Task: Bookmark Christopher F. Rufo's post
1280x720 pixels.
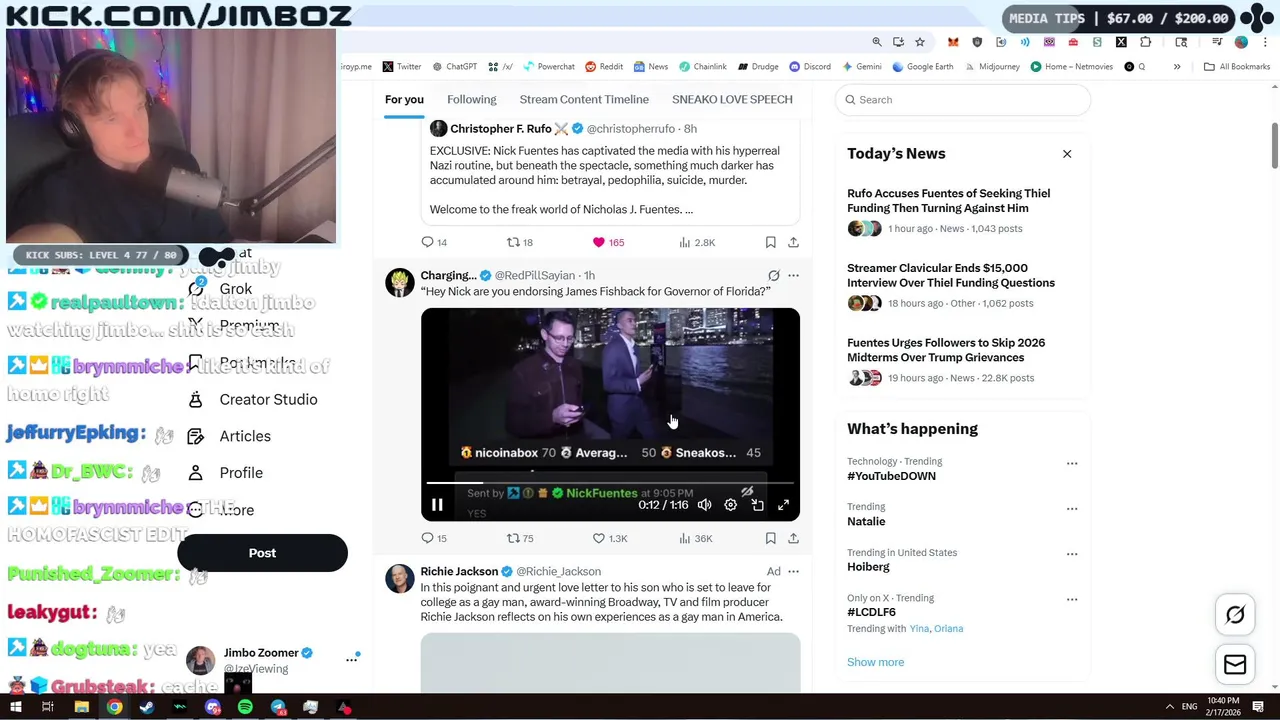Action: pyautogui.click(x=770, y=242)
